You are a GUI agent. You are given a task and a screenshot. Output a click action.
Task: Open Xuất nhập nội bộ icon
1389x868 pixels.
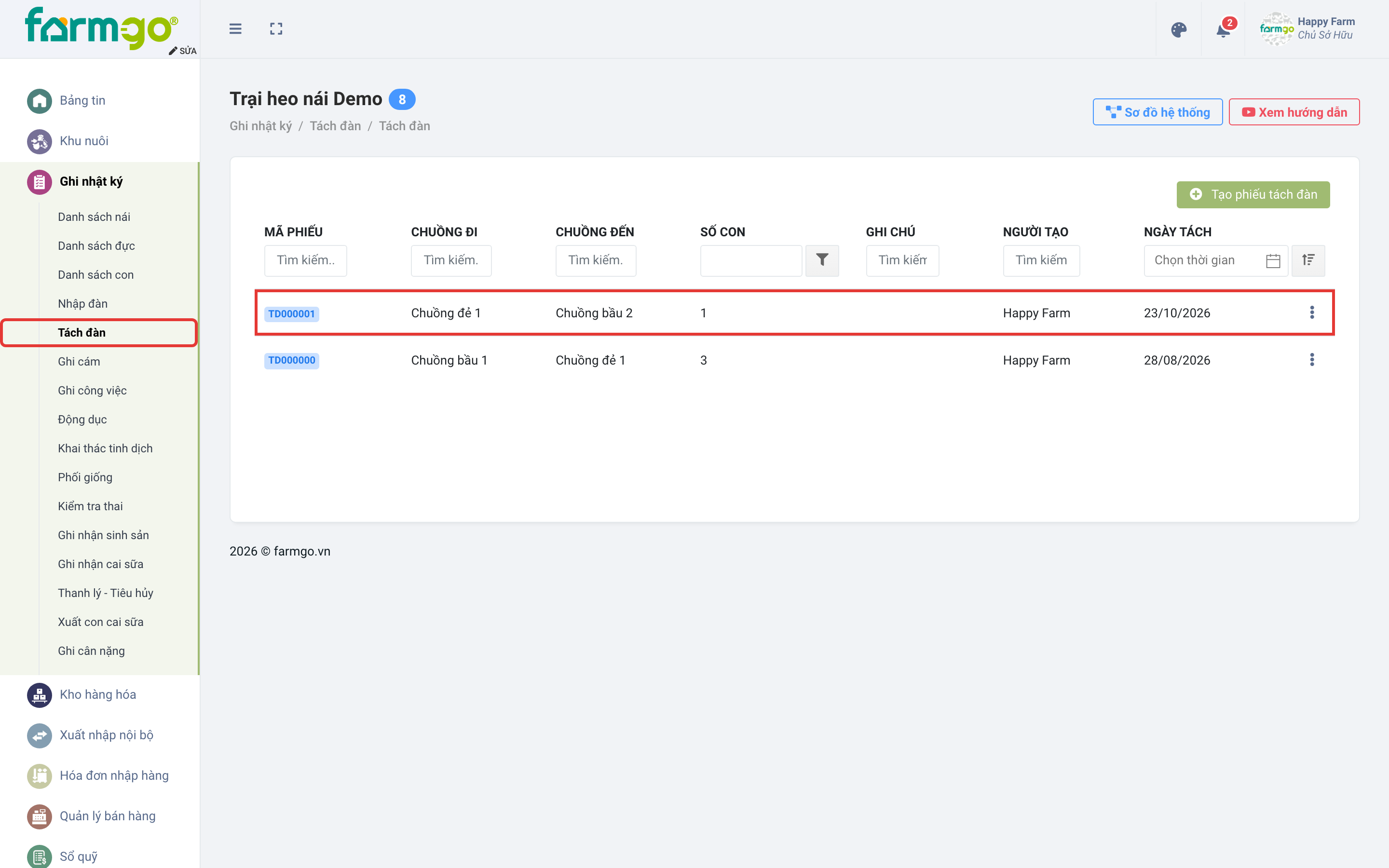click(40, 735)
